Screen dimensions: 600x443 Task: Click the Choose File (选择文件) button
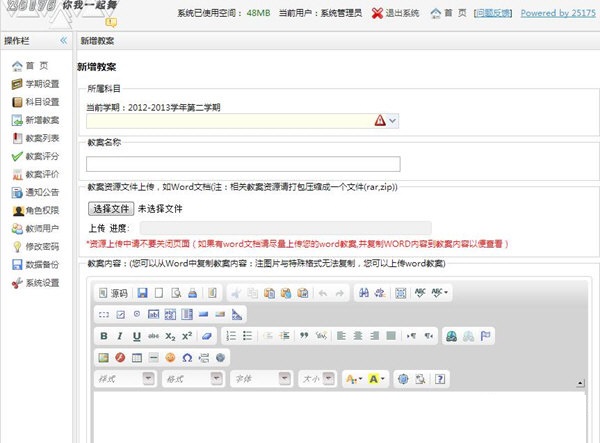(x=111, y=209)
